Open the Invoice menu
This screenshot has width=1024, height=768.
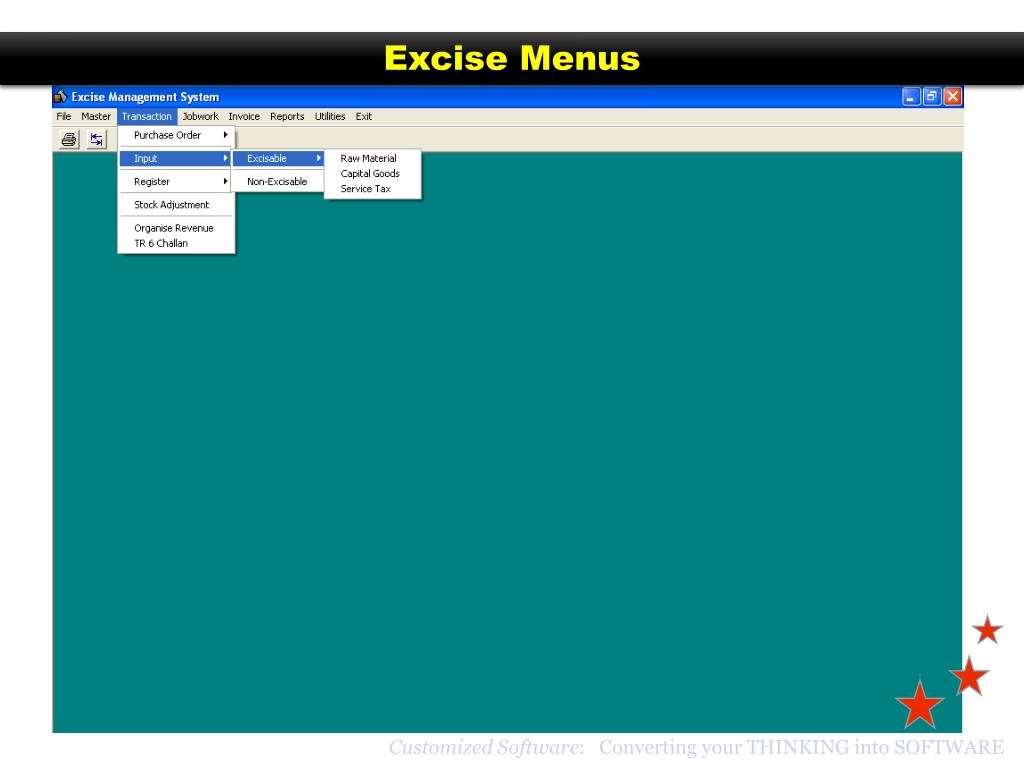click(x=244, y=116)
